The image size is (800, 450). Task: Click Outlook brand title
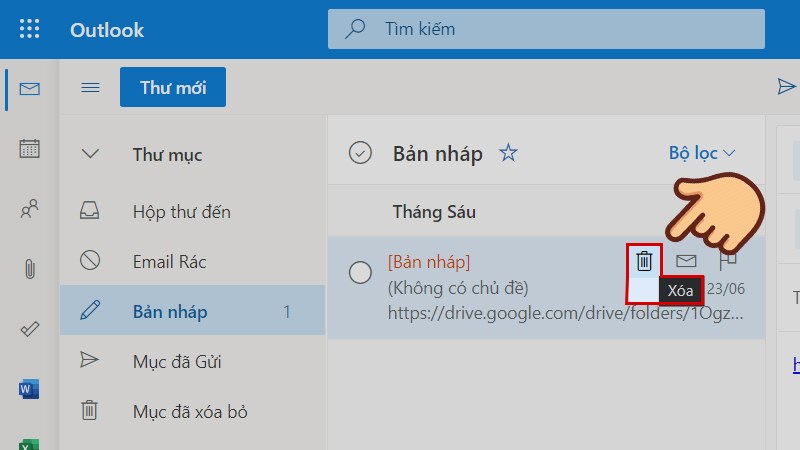tap(107, 30)
